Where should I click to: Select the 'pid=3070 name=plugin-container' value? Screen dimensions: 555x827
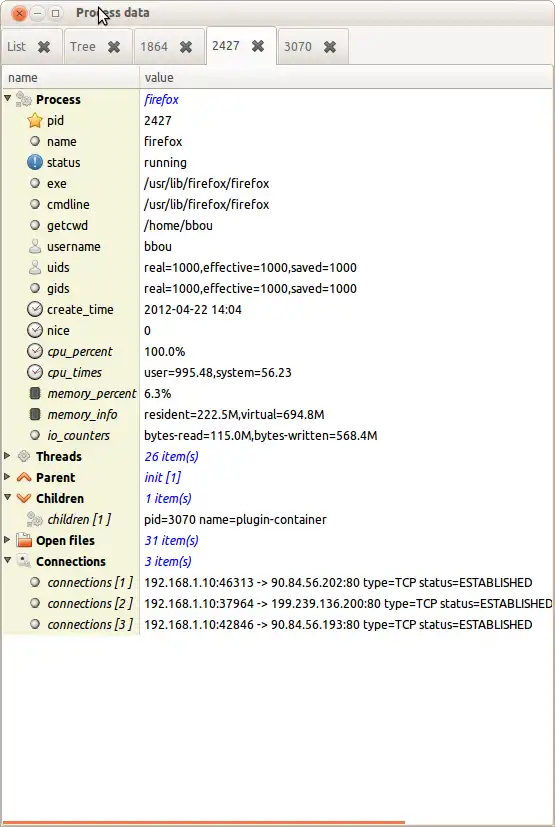coord(235,520)
